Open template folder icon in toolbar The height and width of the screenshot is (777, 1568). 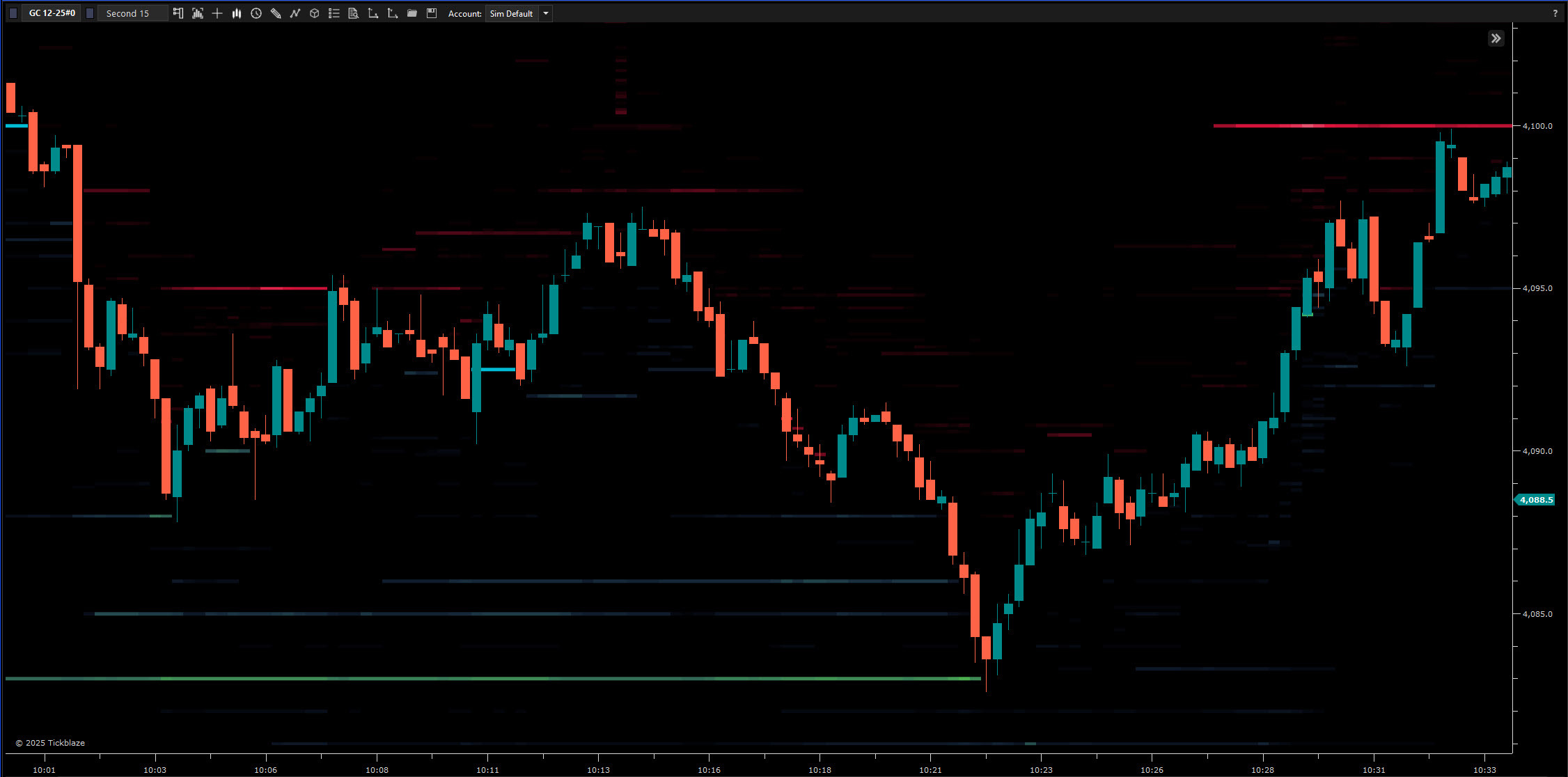[412, 13]
